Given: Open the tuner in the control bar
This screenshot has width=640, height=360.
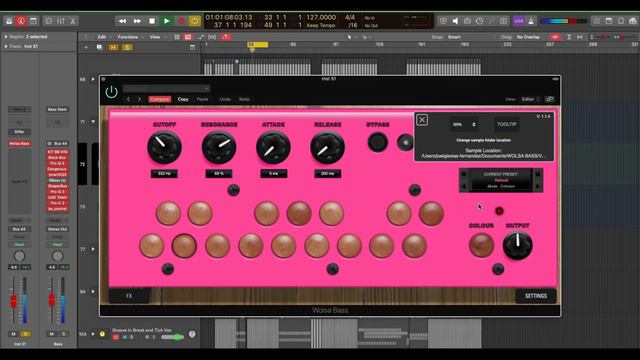Looking at the screenshot, I should point(492,21).
